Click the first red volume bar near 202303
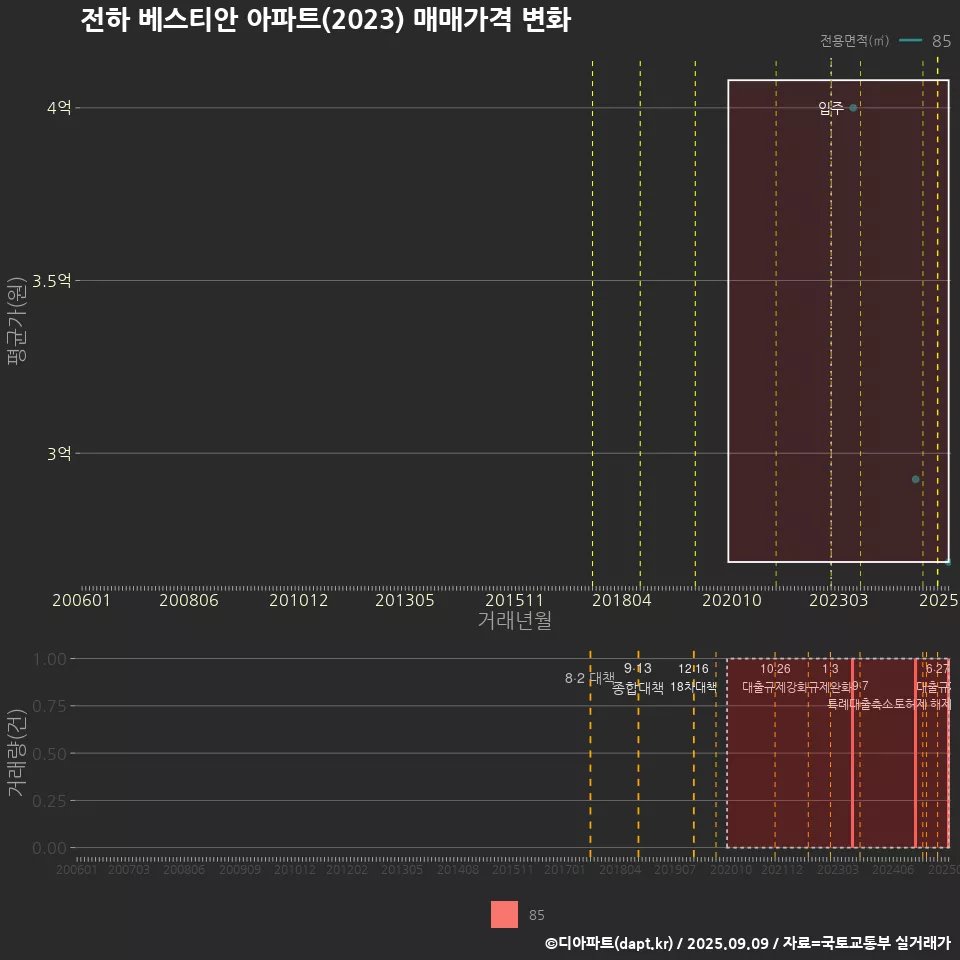960x960 pixels. pyautogui.click(x=852, y=753)
